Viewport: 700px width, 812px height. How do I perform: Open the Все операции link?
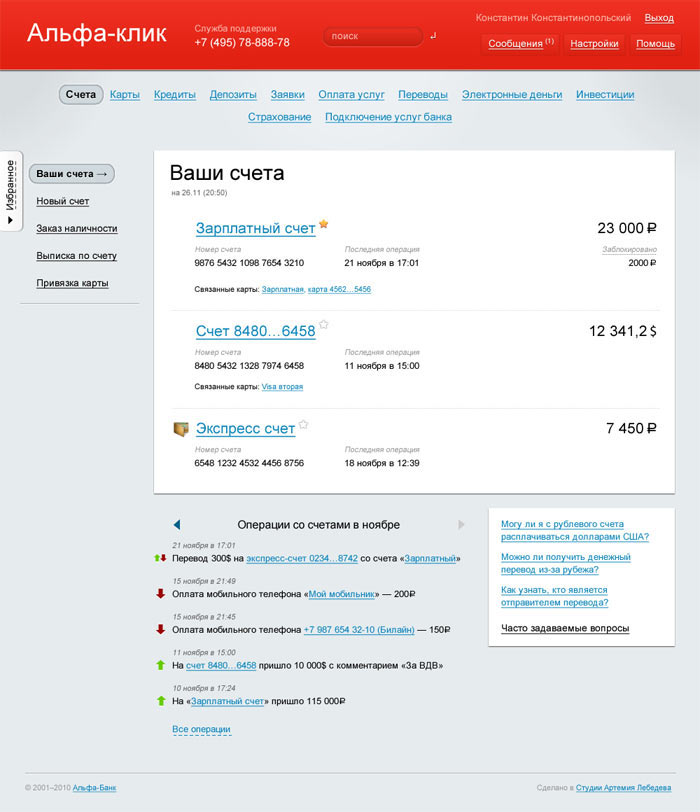201,730
